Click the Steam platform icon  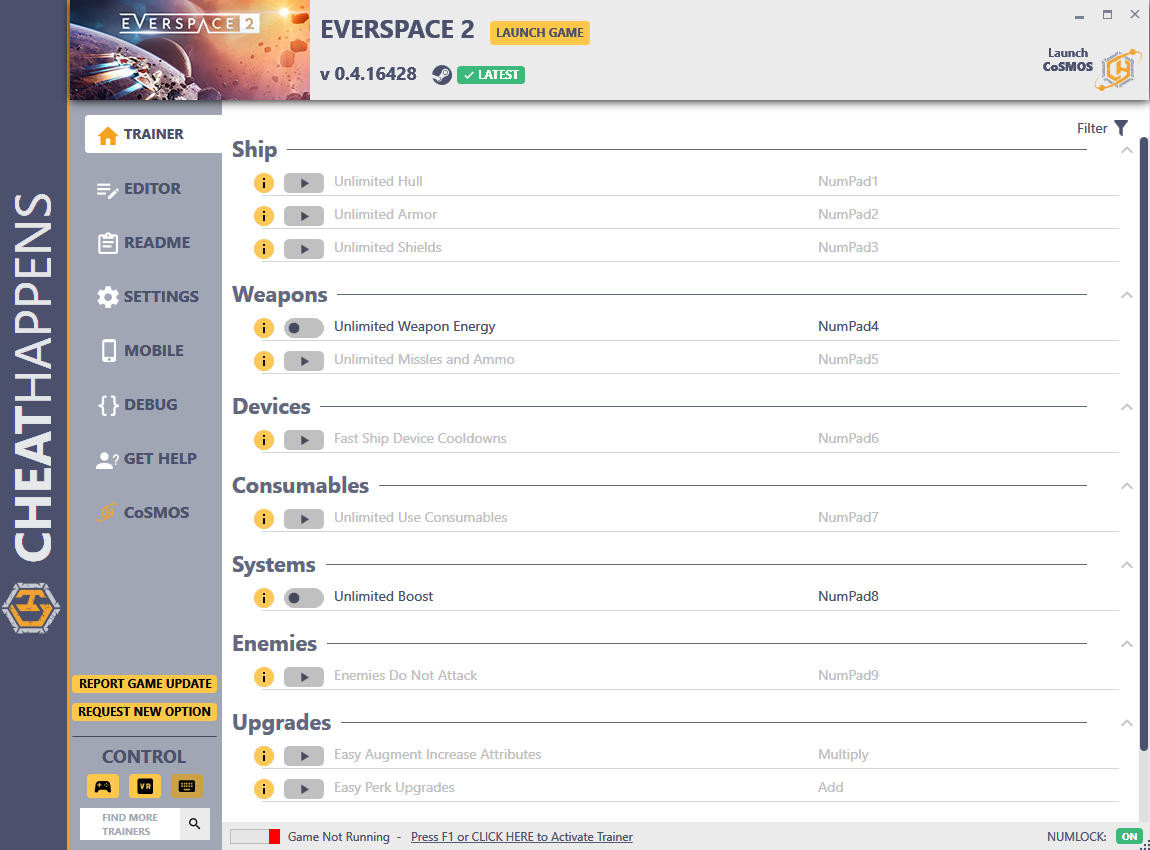pyautogui.click(x=442, y=75)
